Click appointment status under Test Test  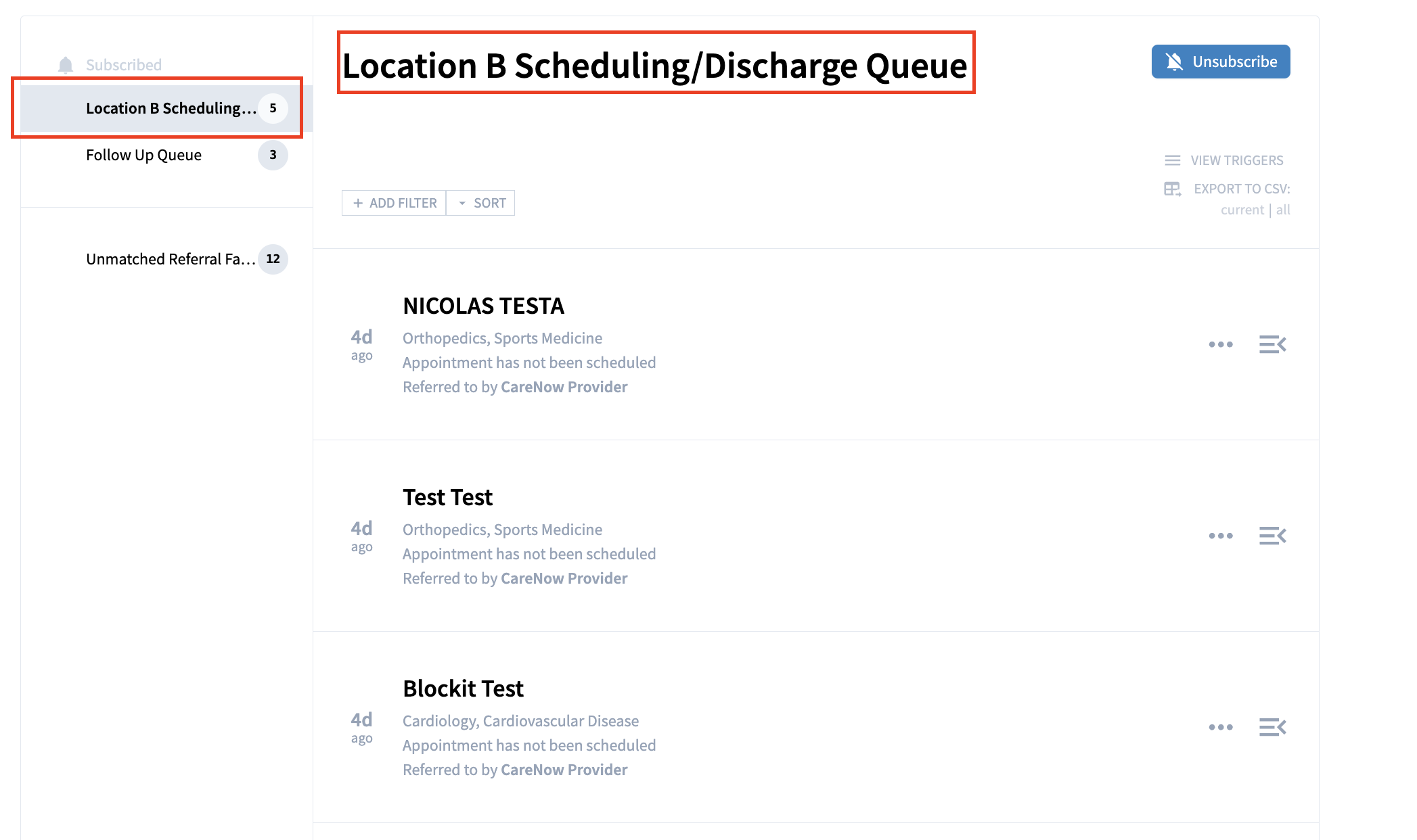[529, 554]
